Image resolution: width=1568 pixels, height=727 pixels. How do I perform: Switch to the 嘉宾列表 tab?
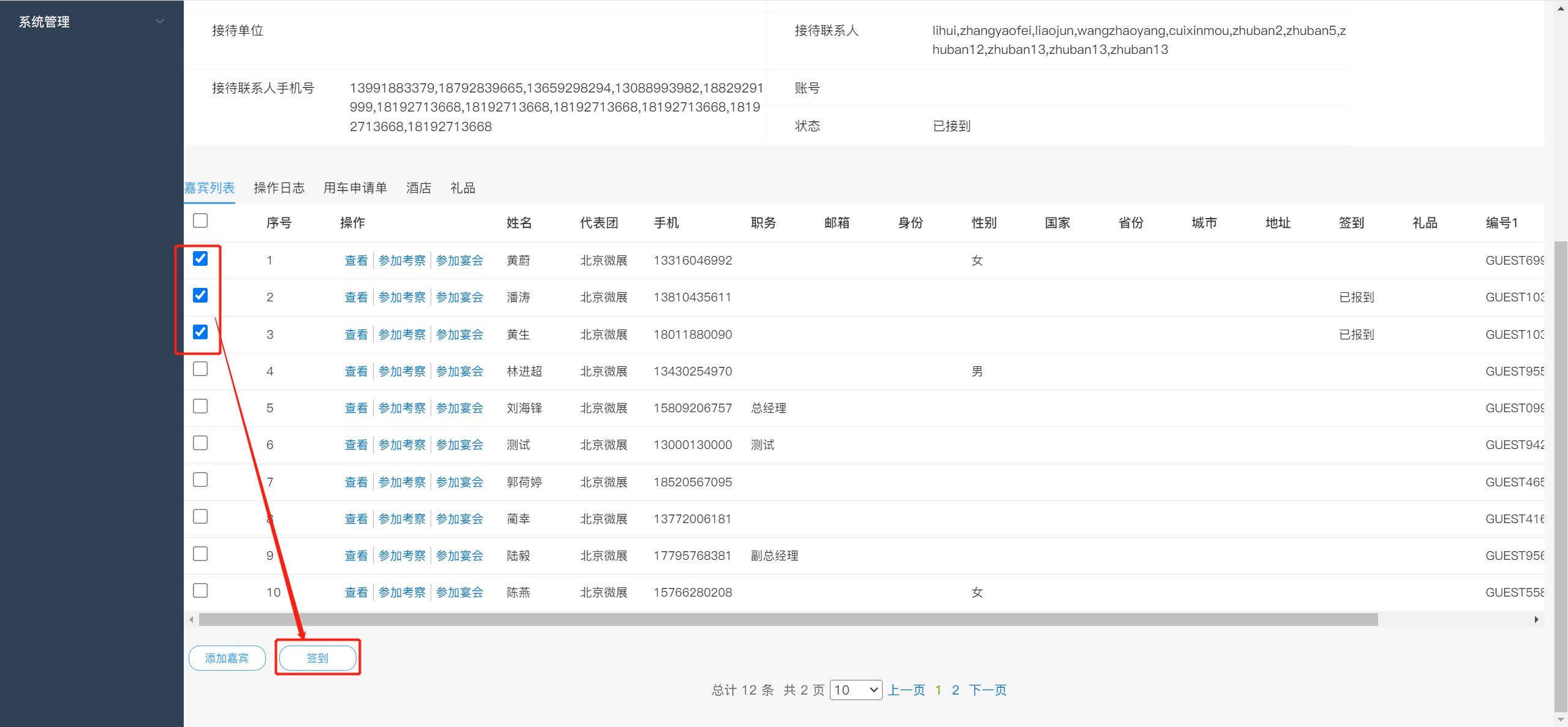coord(209,188)
